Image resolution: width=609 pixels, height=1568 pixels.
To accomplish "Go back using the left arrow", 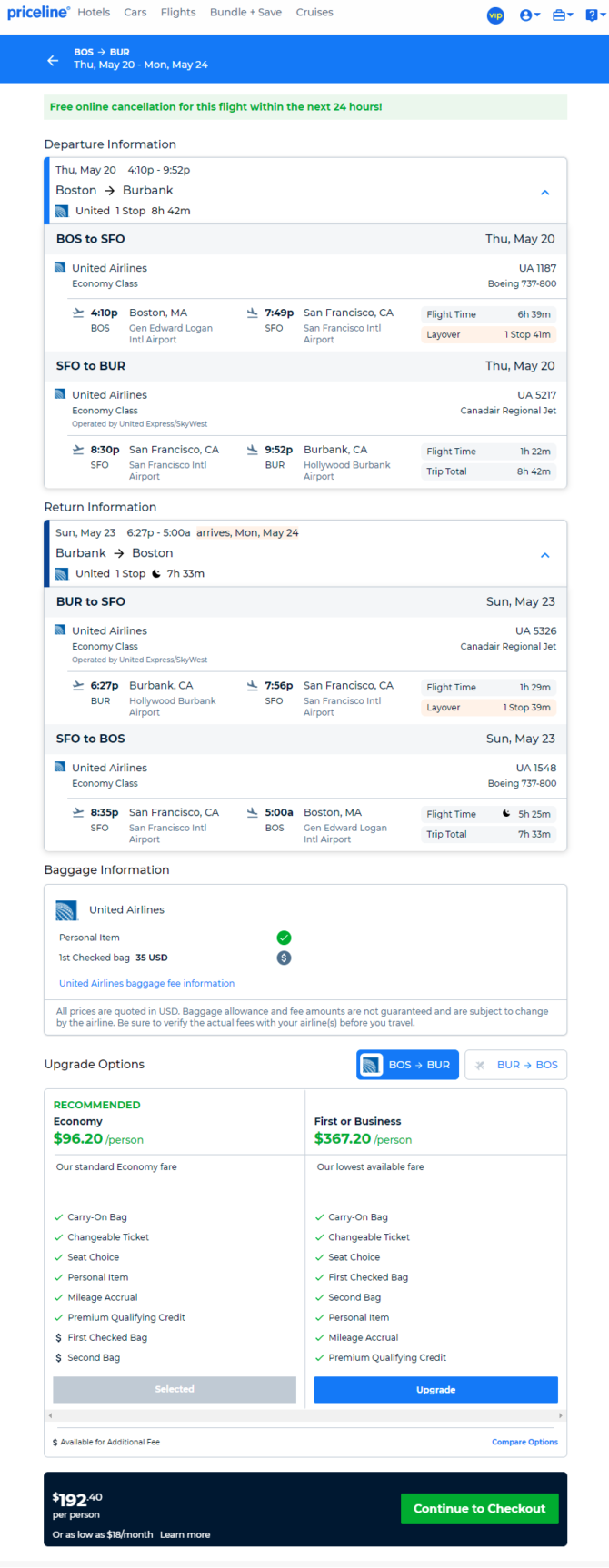I will [x=53, y=60].
